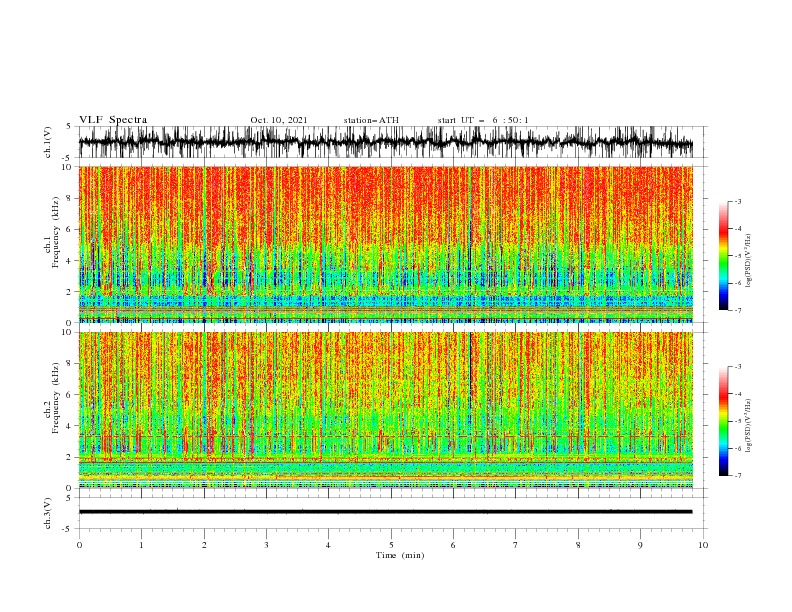Click inside the ch.2 spectrogram panel
This screenshot has height=612, width=792.
pos(385,410)
